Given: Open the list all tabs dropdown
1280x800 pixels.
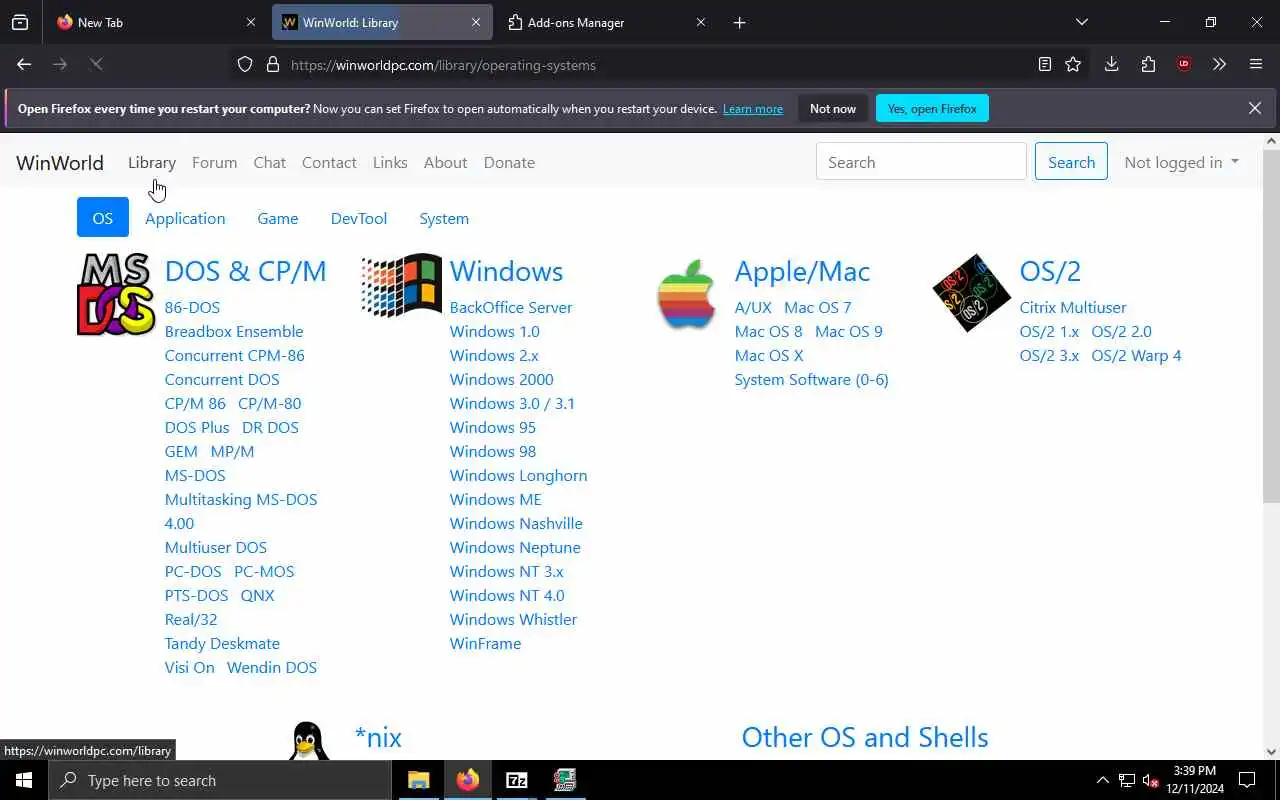Looking at the screenshot, I should pyautogui.click(x=1081, y=22).
